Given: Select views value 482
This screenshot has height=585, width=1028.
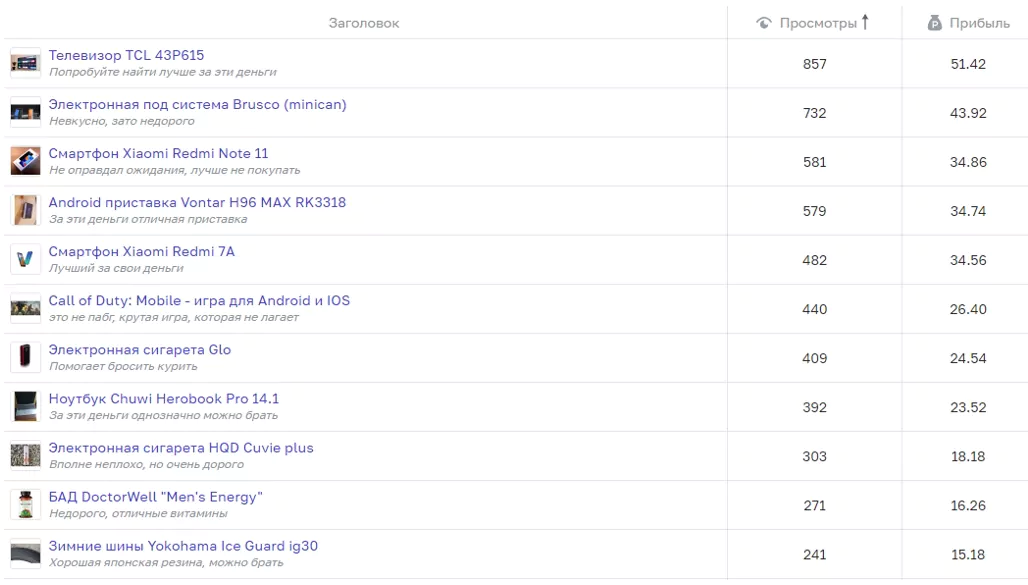Looking at the screenshot, I should (x=815, y=260).
